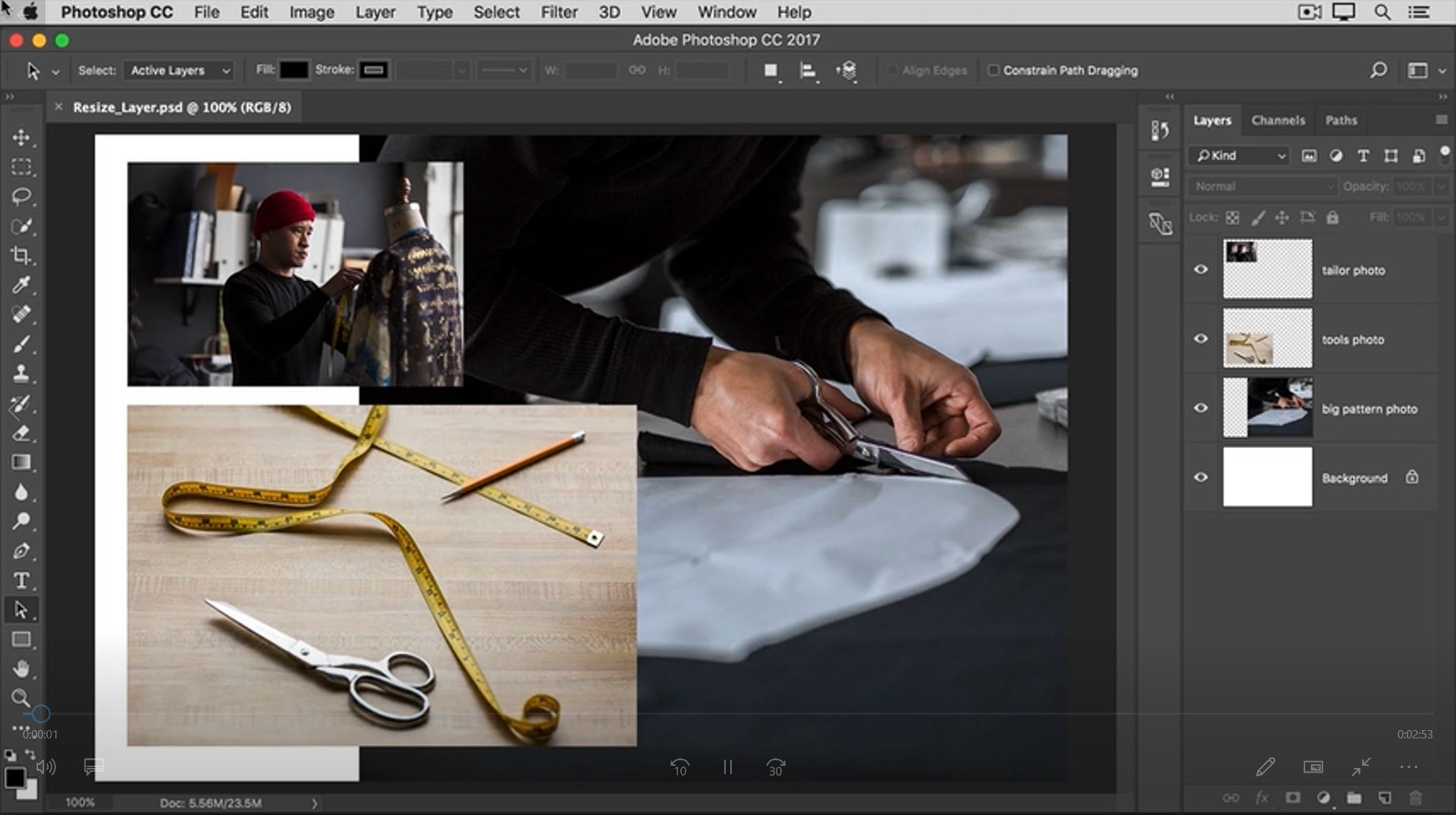
Task: Click the foreground color swatch
Action: point(14,778)
